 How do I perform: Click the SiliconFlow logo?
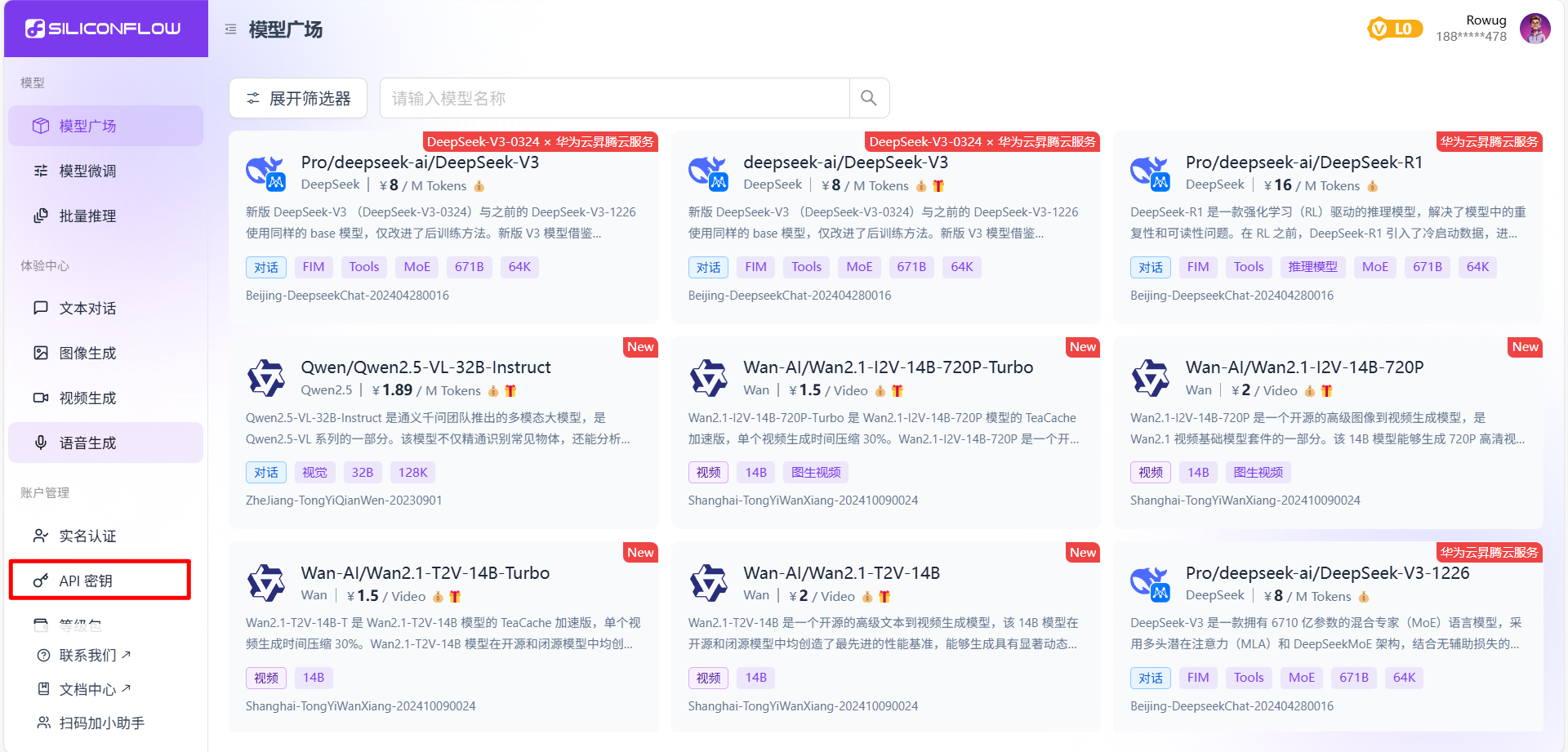click(x=103, y=29)
